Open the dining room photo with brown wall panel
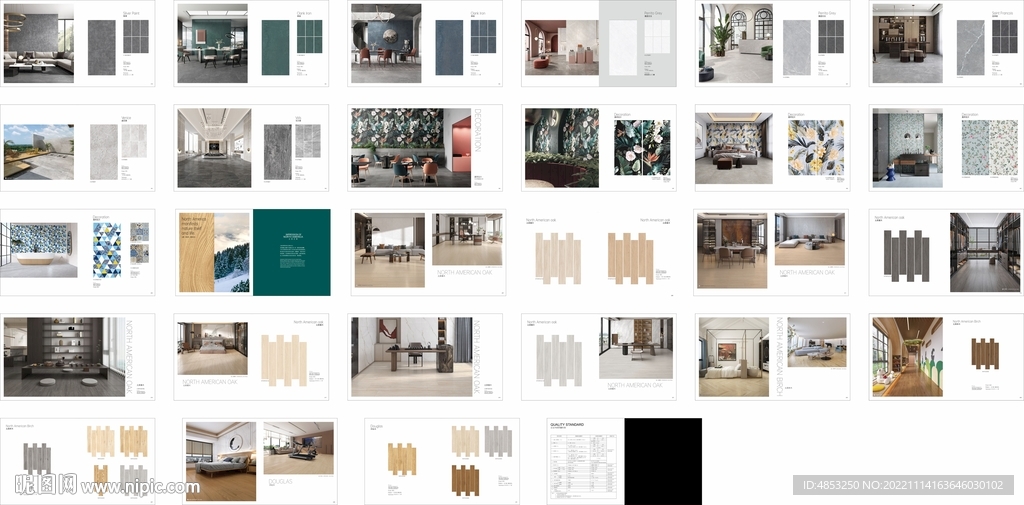1024x505 pixels. pyautogui.click(x=732, y=251)
